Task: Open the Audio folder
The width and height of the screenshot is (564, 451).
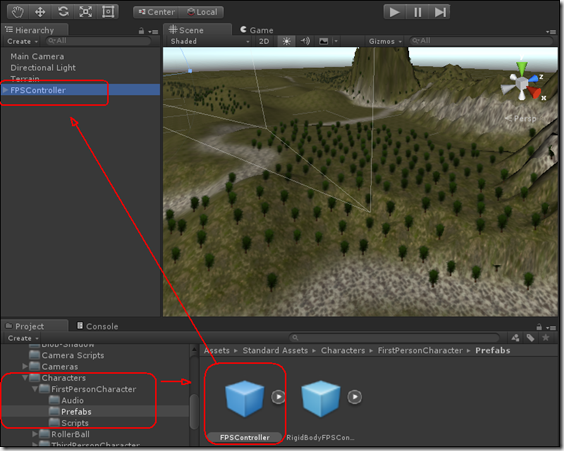Action: click(x=72, y=400)
